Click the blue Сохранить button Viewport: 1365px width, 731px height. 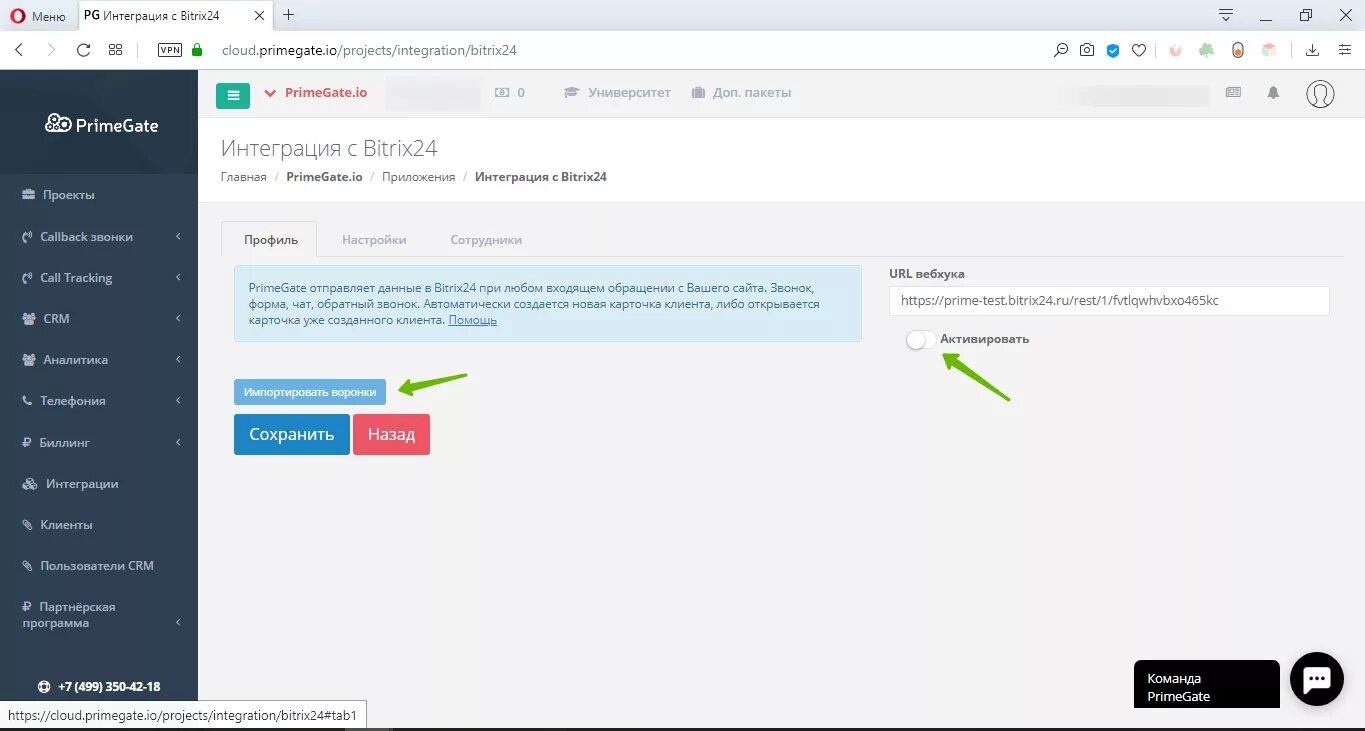click(291, 435)
